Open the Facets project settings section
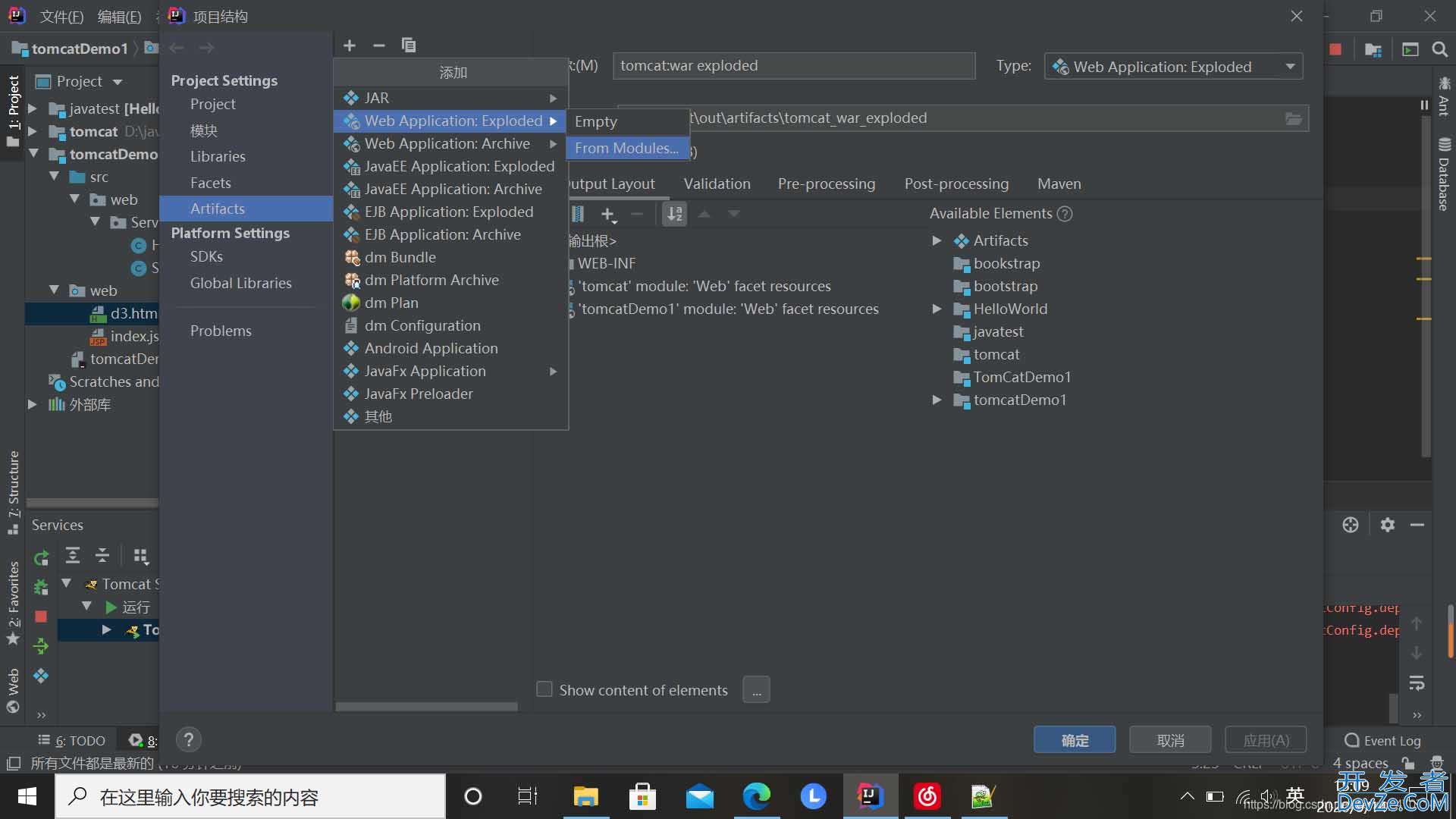This screenshot has width=1456, height=819. [x=210, y=182]
